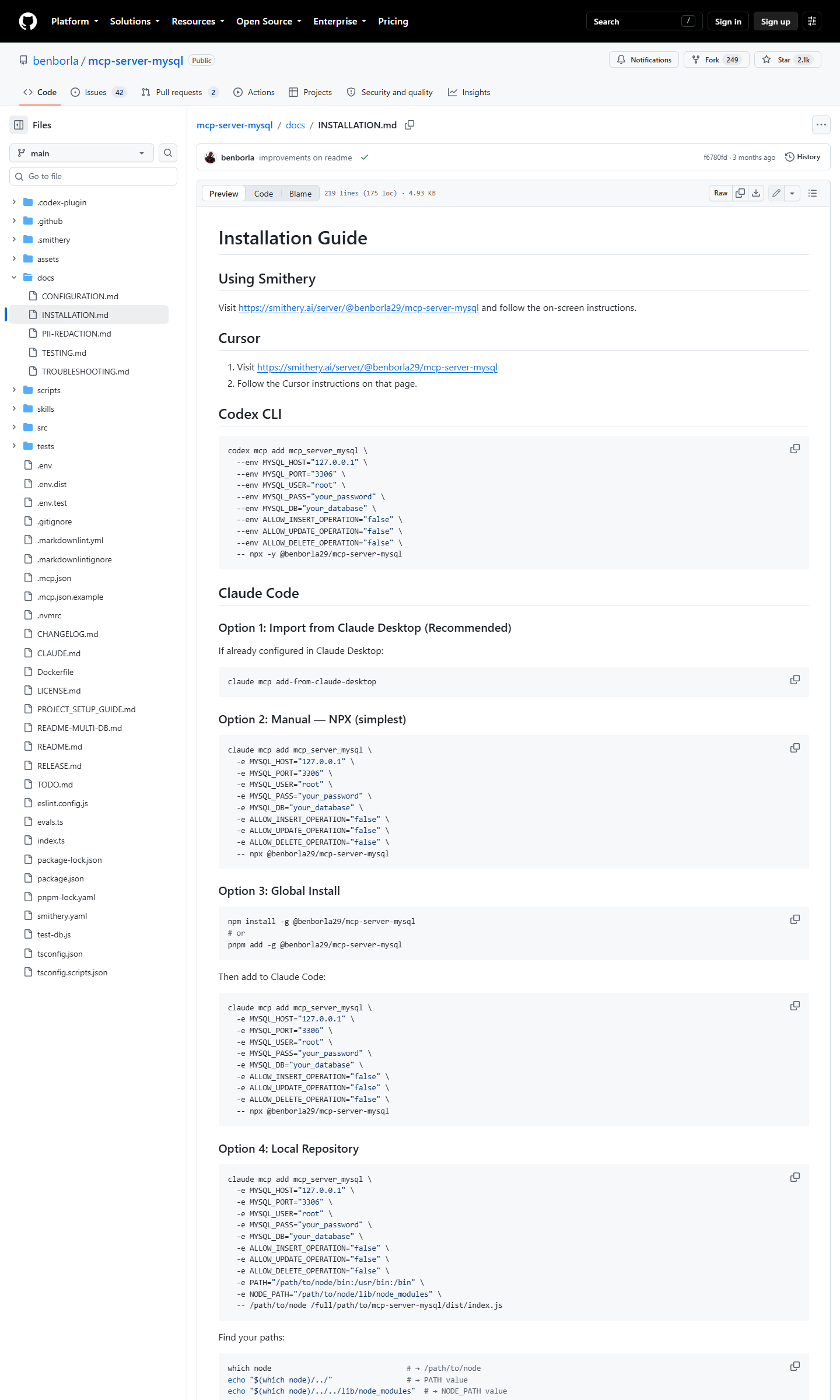
Task: Switch to the Blame view
Action: point(300,194)
